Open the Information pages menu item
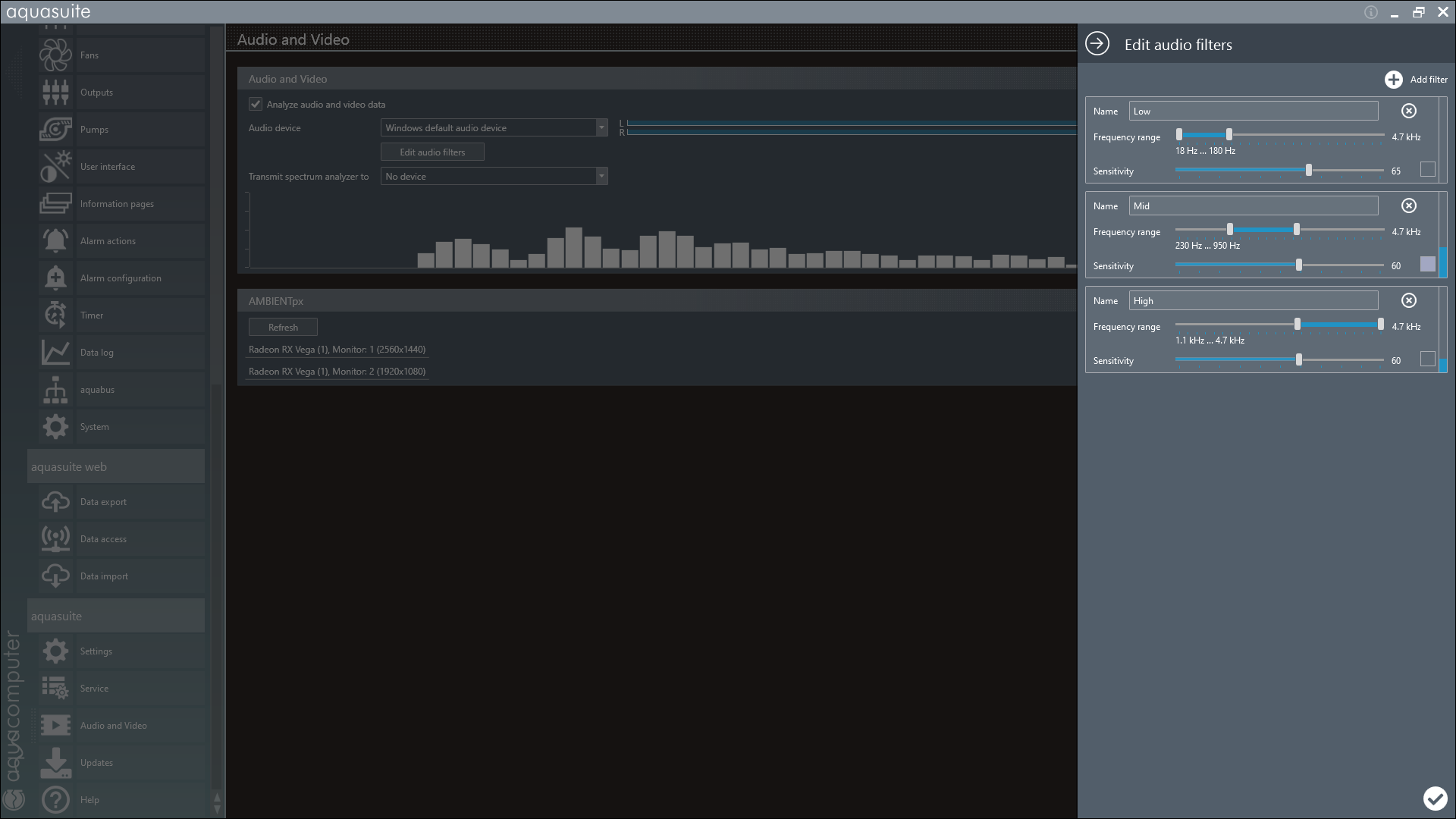This screenshot has height=819, width=1456. click(117, 203)
